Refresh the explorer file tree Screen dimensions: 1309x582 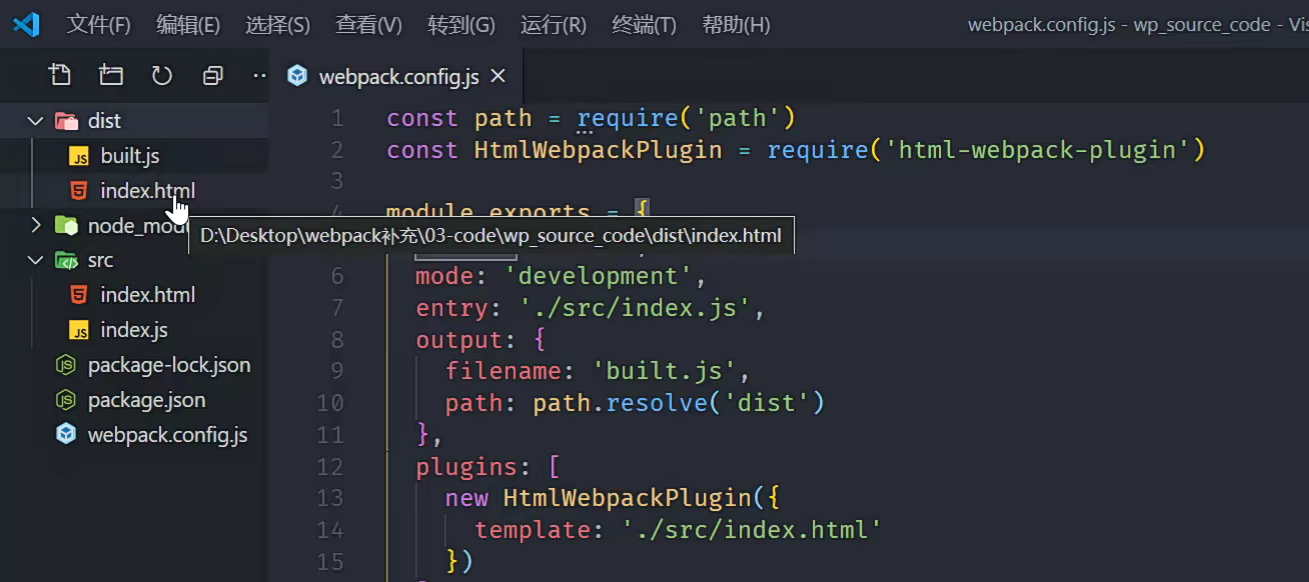pyautogui.click(x=162, y=75)
